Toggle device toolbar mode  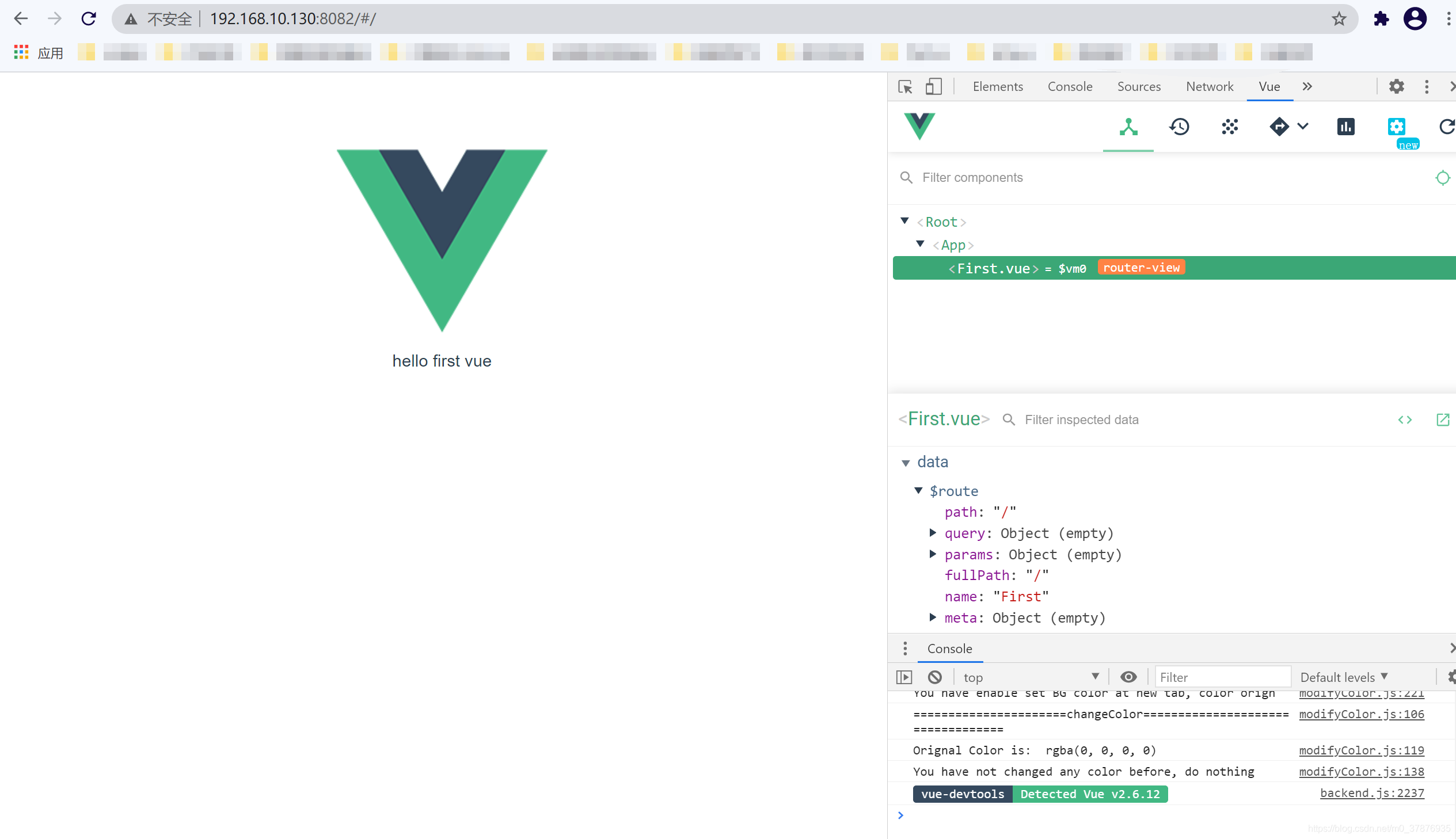[933, 86]
